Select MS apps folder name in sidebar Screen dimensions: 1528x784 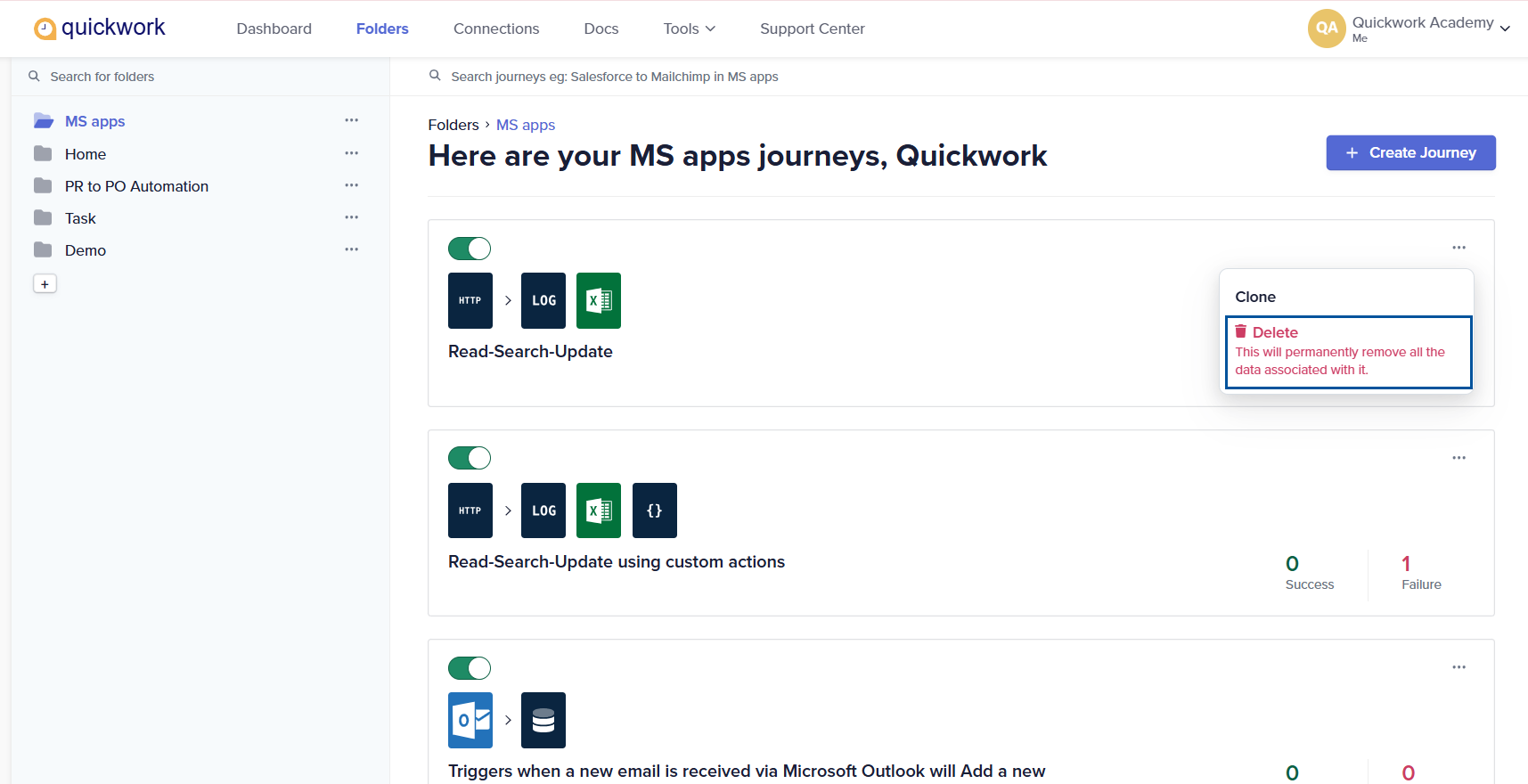(94, 121)
